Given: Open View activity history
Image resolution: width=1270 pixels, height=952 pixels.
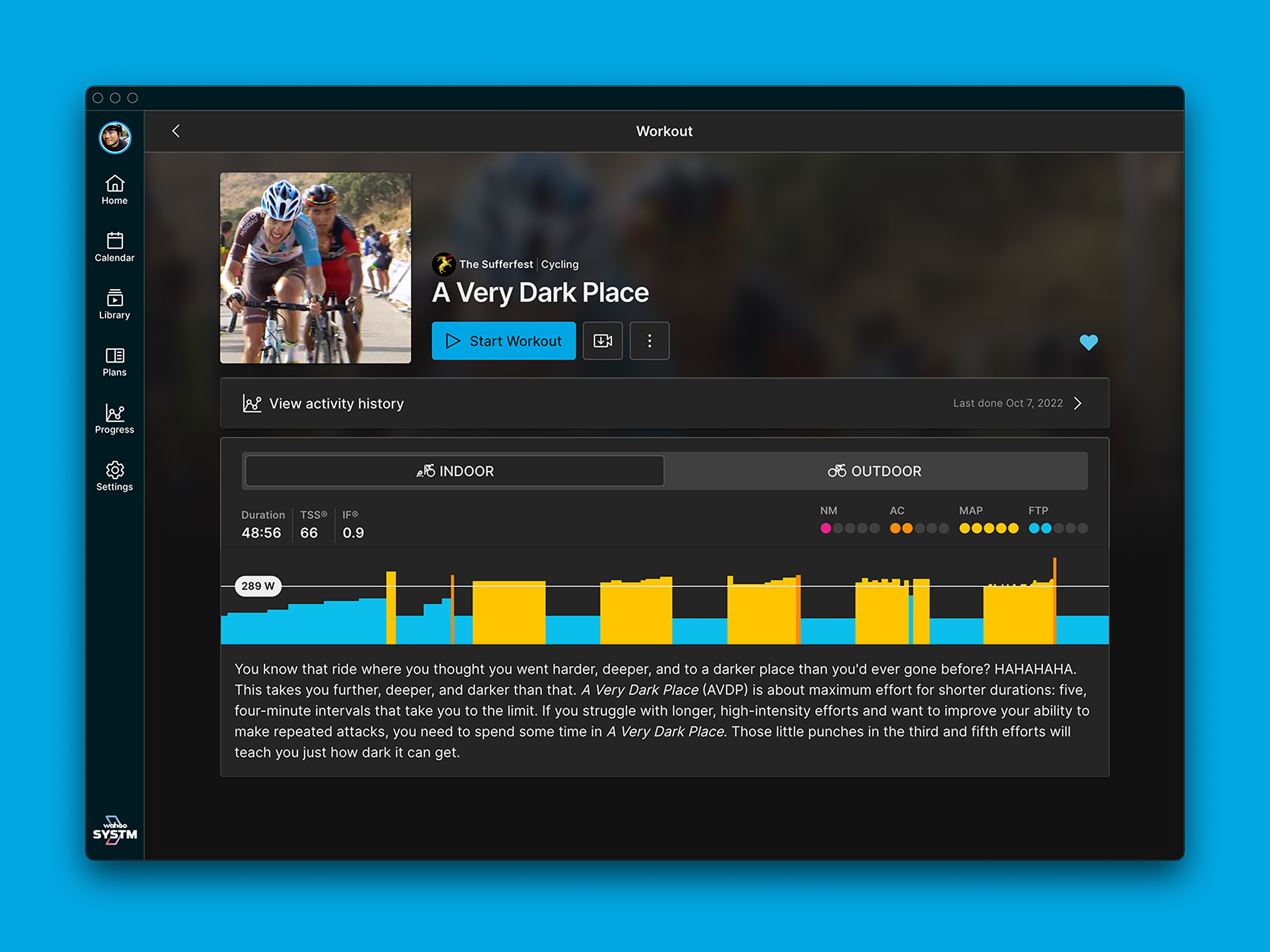Looking at the screenshot, I should point(664,403).
